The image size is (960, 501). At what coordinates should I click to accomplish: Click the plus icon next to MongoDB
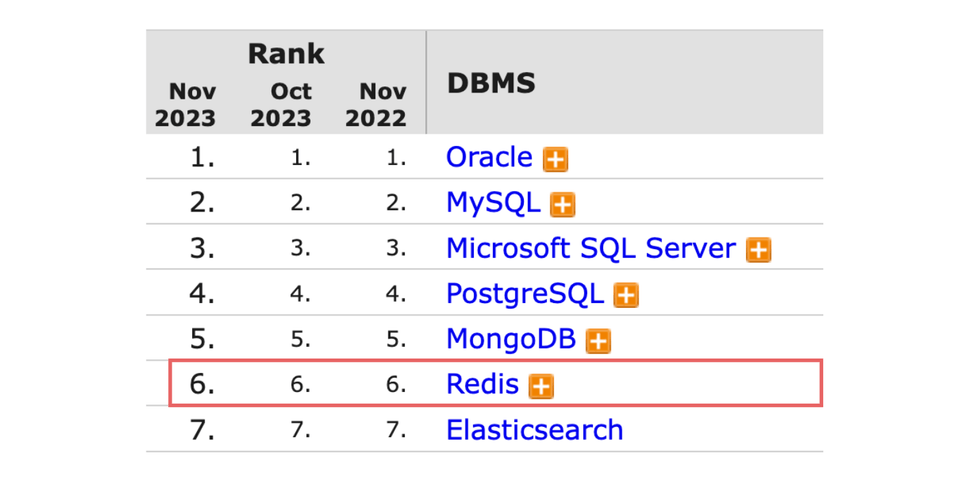click(598, 340)
